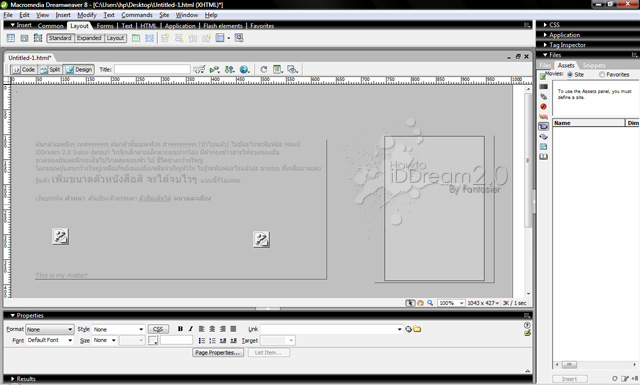The height and width of the screenshot is (385, 640).
Task: Open the Commands menu
Action: pyautogui.click(x=137, y=15)
